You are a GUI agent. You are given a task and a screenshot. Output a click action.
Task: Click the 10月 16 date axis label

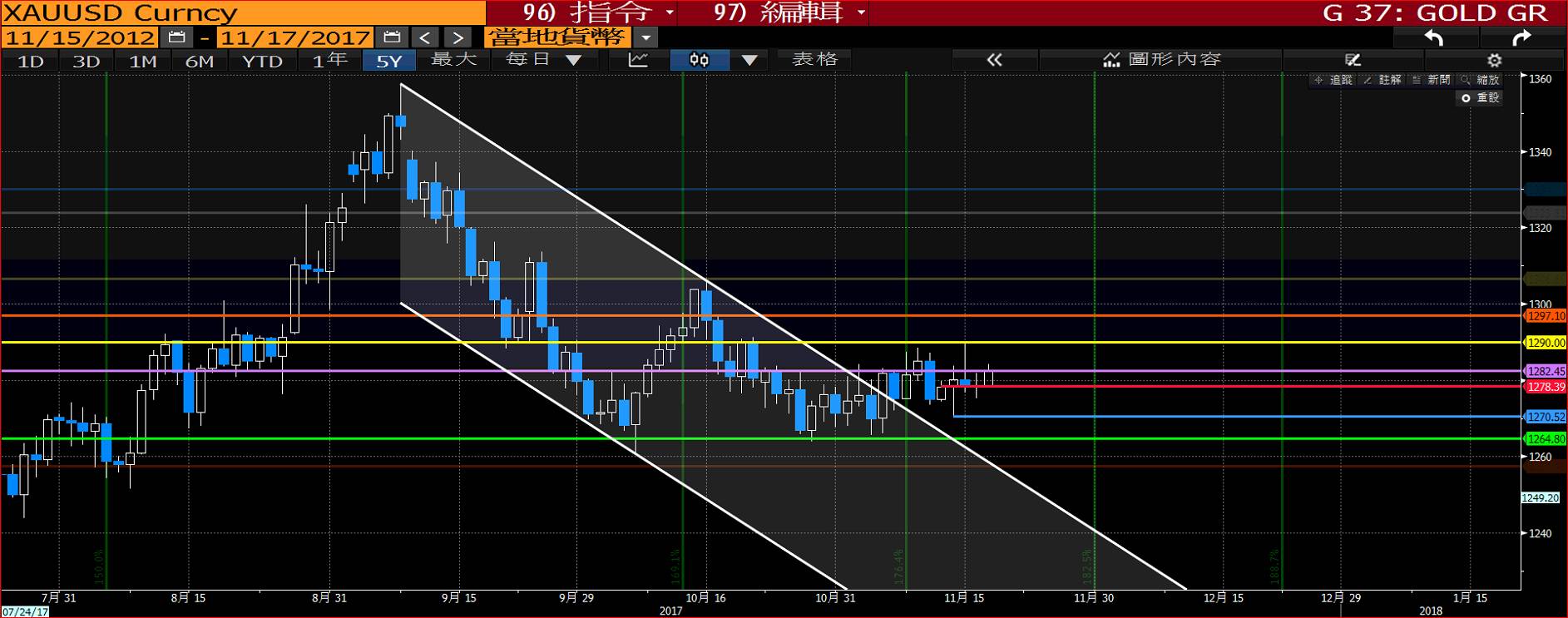pyautogui.click(x=705, y=598)
